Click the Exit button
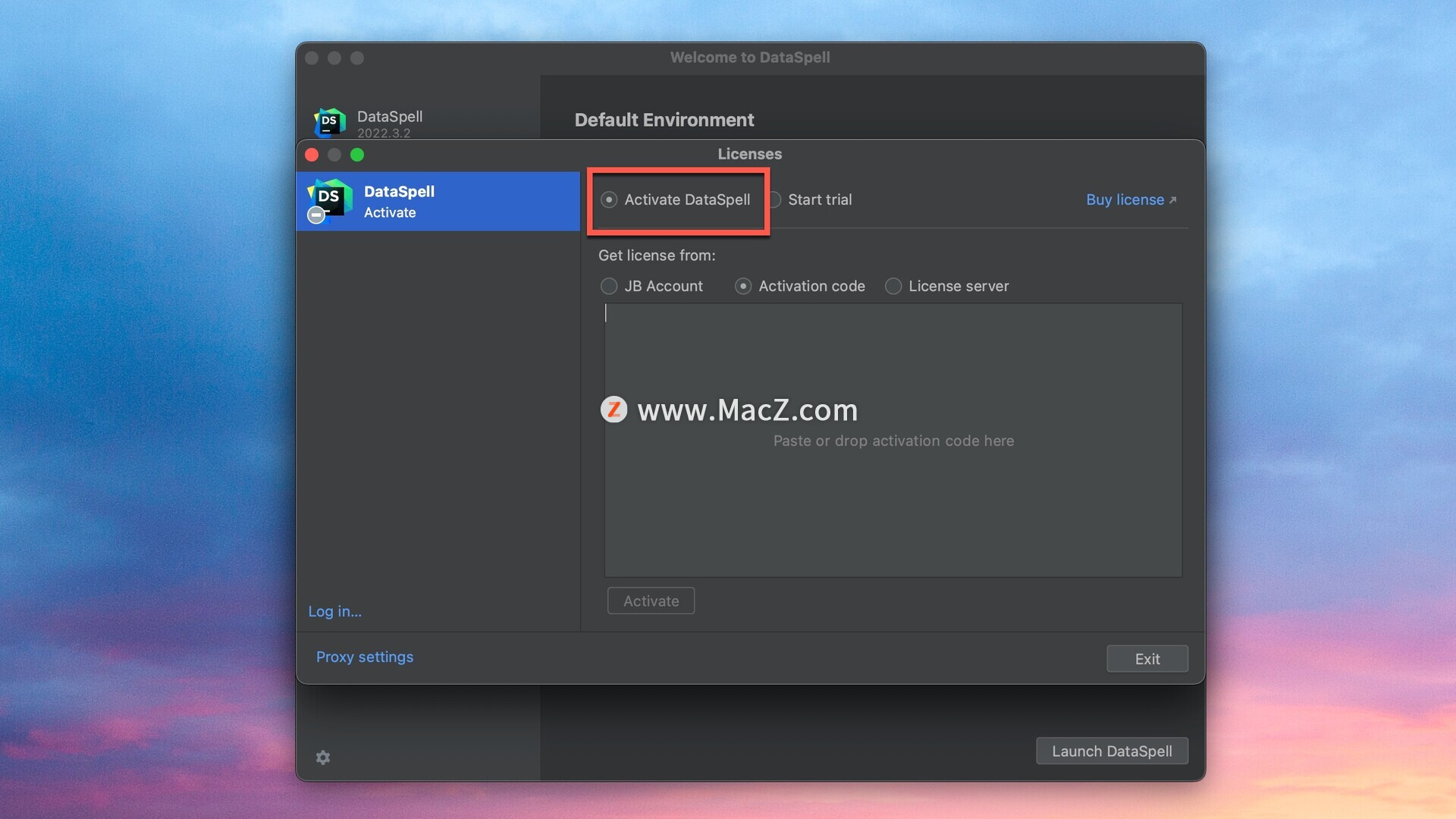The height and width of the screenshot is (819, 1456). (x=1147, y=658)
